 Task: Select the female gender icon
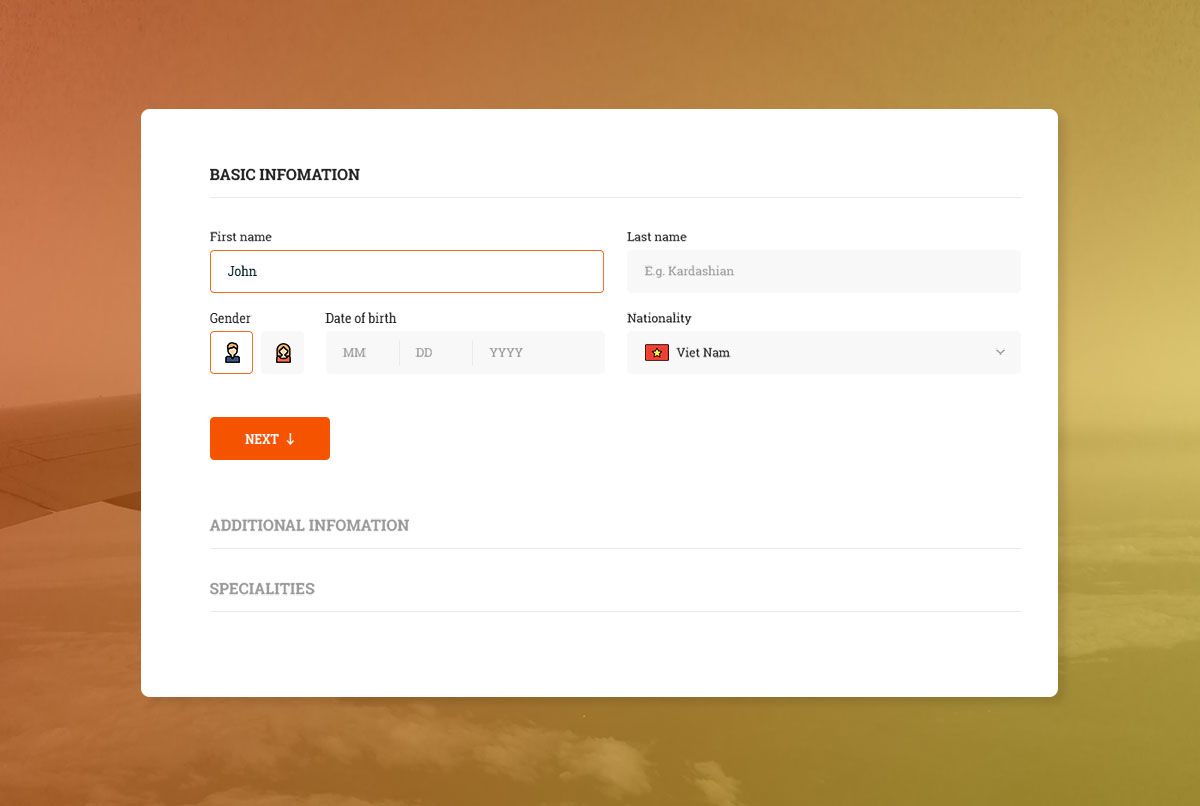coord(283,352)
